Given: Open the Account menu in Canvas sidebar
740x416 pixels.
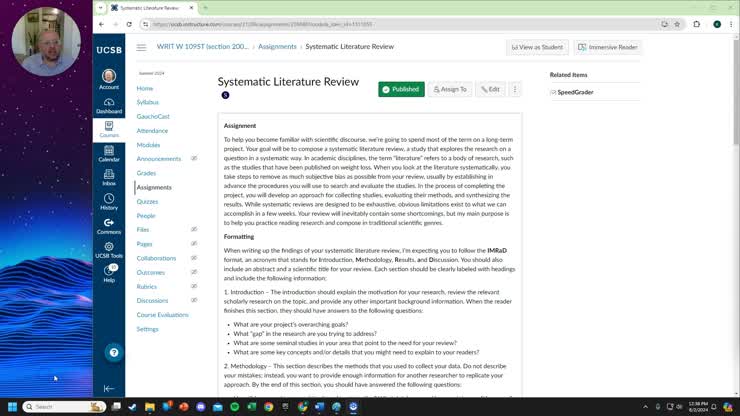Looking at the screenshot, I should (x=109, y=79).
